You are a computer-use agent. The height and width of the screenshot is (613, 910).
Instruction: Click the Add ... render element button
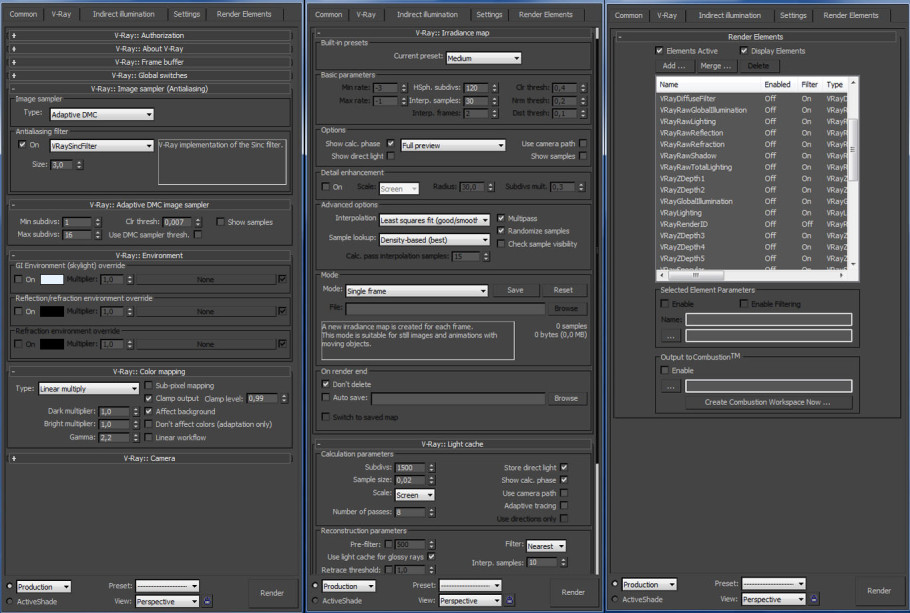click(674, 66)
